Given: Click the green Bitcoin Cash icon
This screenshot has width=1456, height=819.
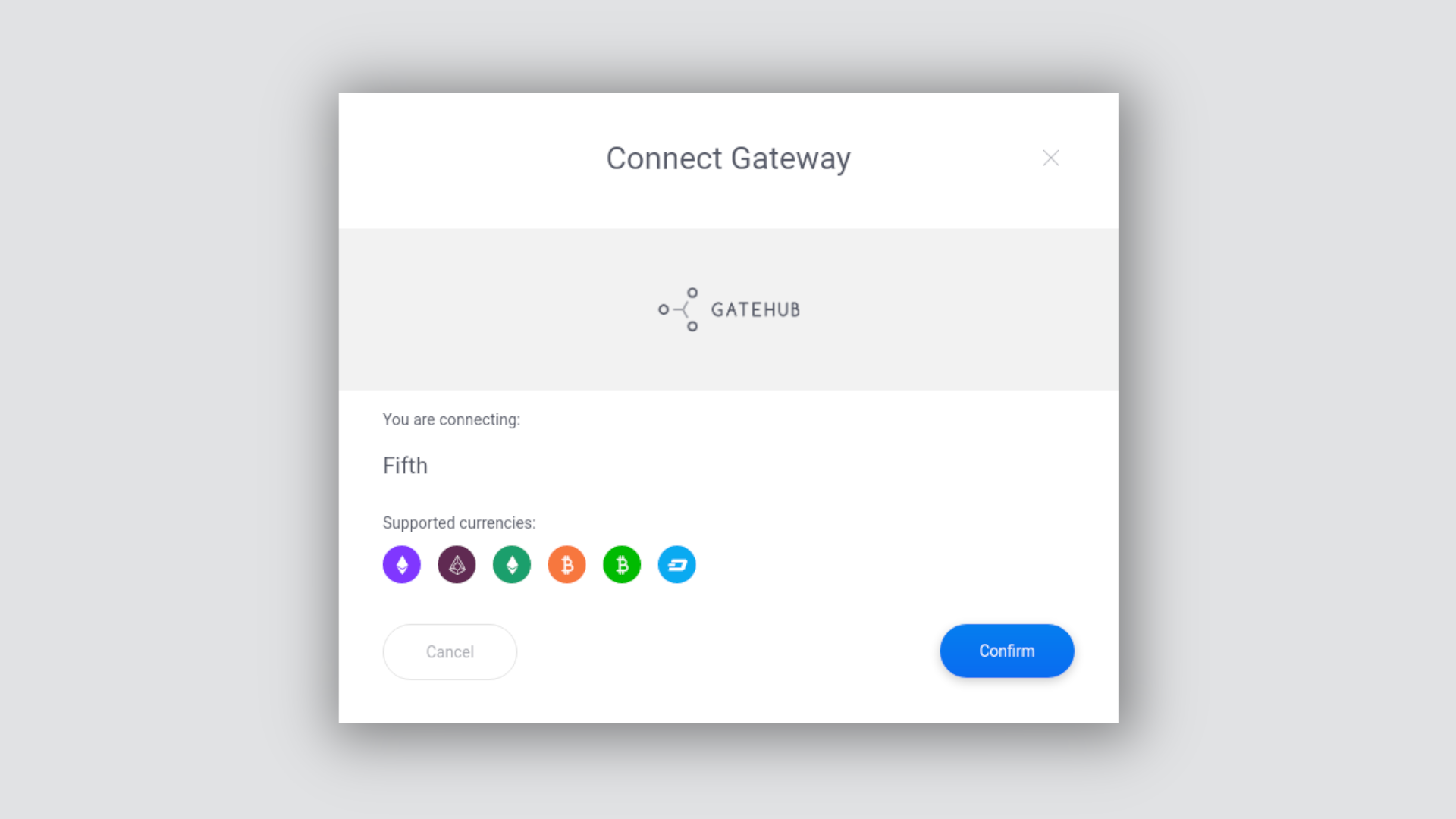Looking at the screenshot, I should [622, 564].
